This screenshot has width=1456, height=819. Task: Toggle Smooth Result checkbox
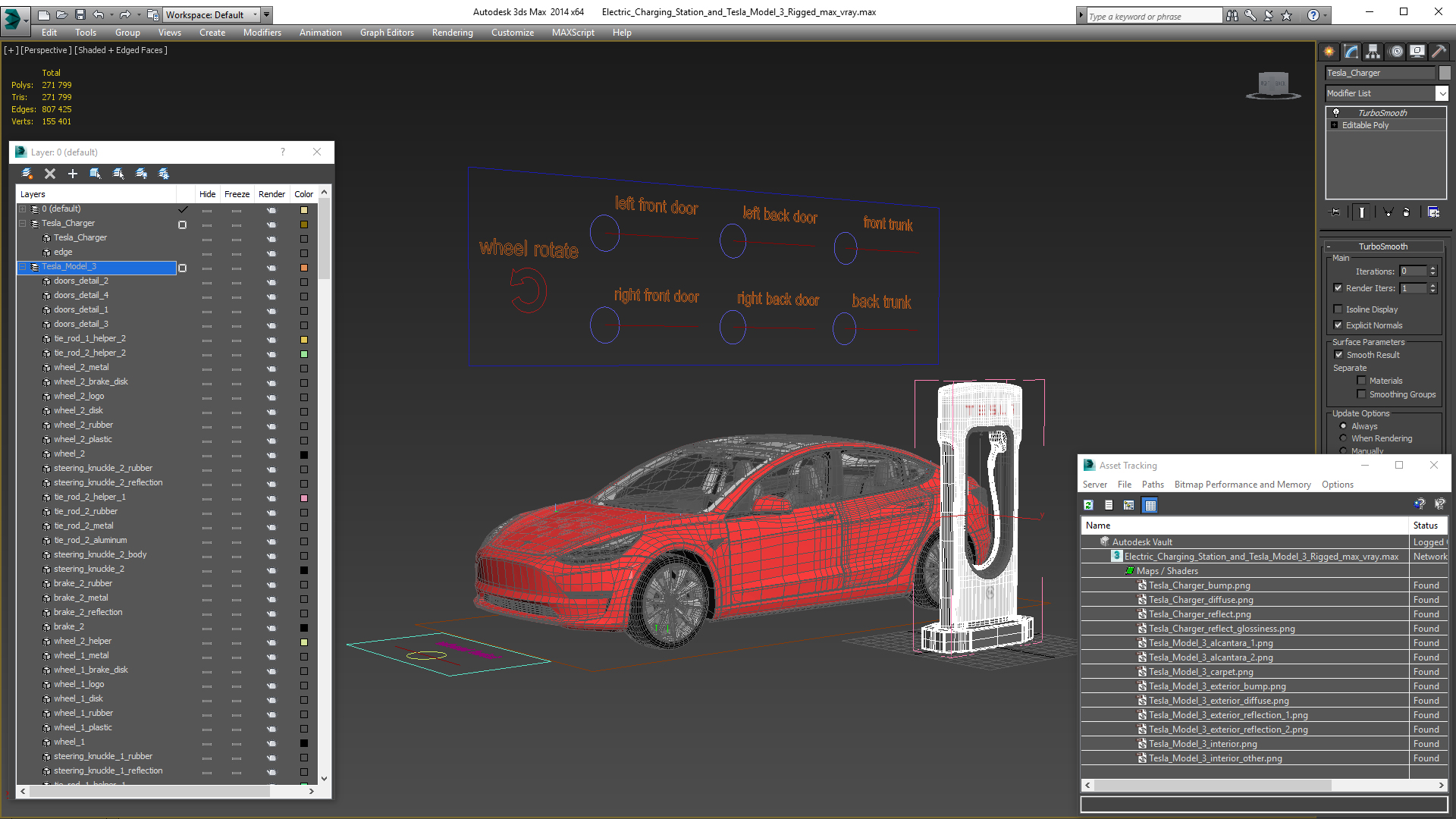(1338, 355)
